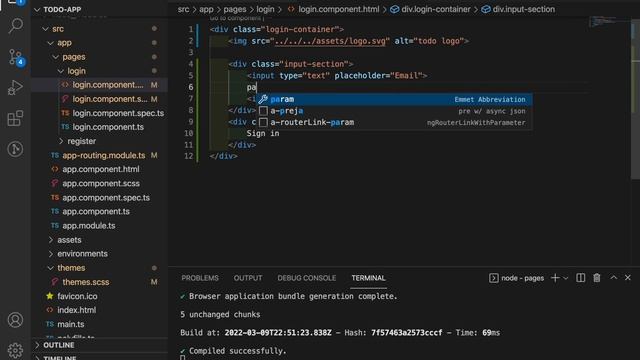
Task: Follow the ../../../assets/logo.svg path link
Action: tap(330, 41)
